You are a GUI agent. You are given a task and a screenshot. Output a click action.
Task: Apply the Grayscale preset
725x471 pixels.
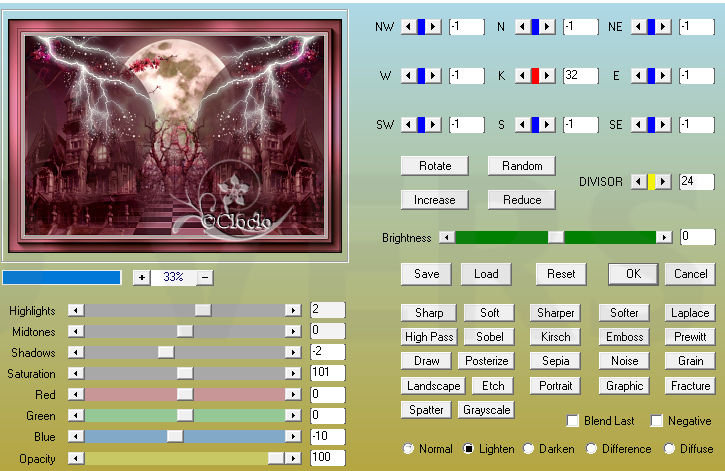point(486,410)
